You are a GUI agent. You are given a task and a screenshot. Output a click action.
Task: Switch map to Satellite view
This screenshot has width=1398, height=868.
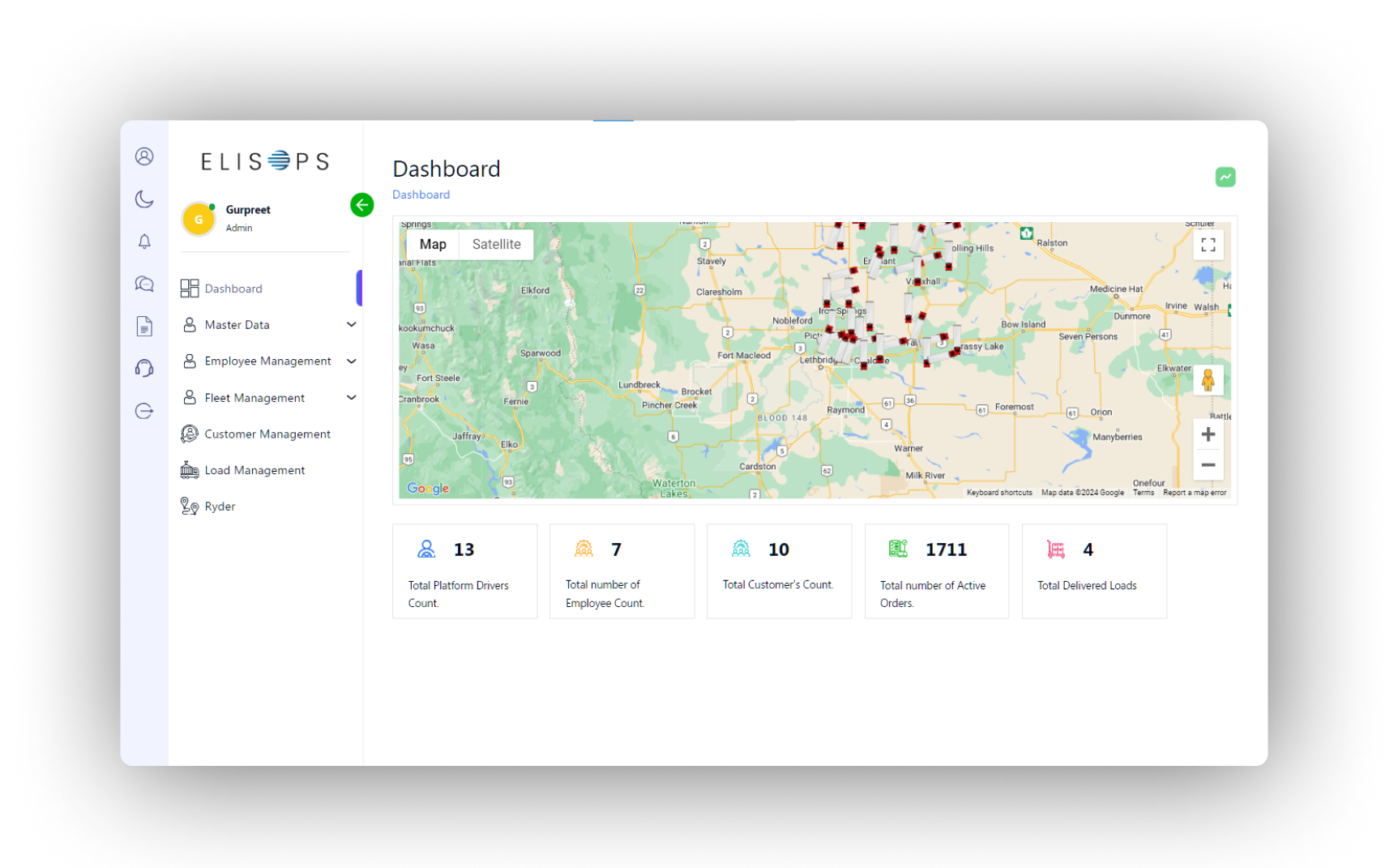pos(496,244)
